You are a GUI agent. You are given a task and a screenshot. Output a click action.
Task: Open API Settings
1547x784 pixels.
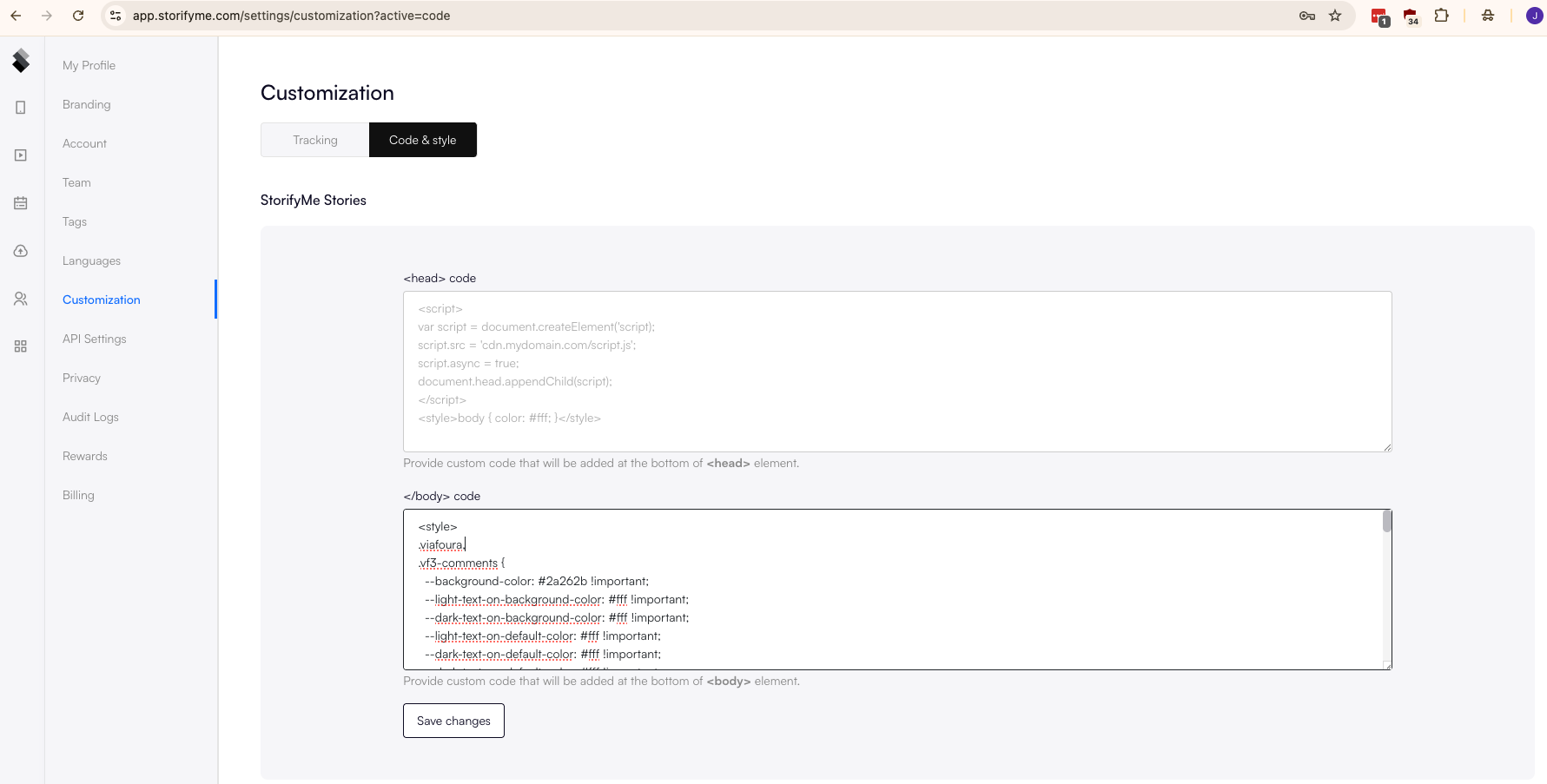94,339
